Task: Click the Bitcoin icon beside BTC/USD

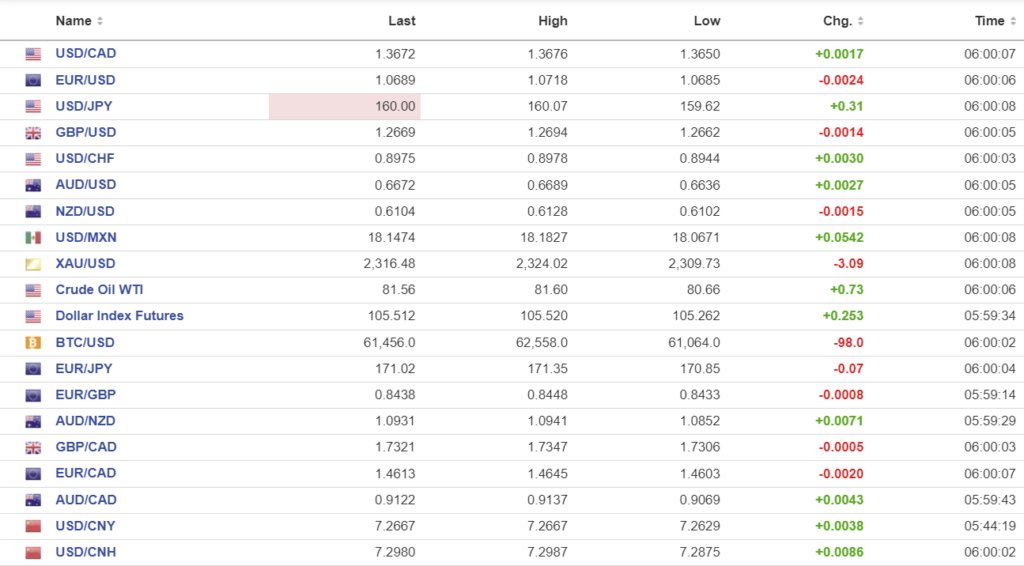Action: (x=33, y=342)
